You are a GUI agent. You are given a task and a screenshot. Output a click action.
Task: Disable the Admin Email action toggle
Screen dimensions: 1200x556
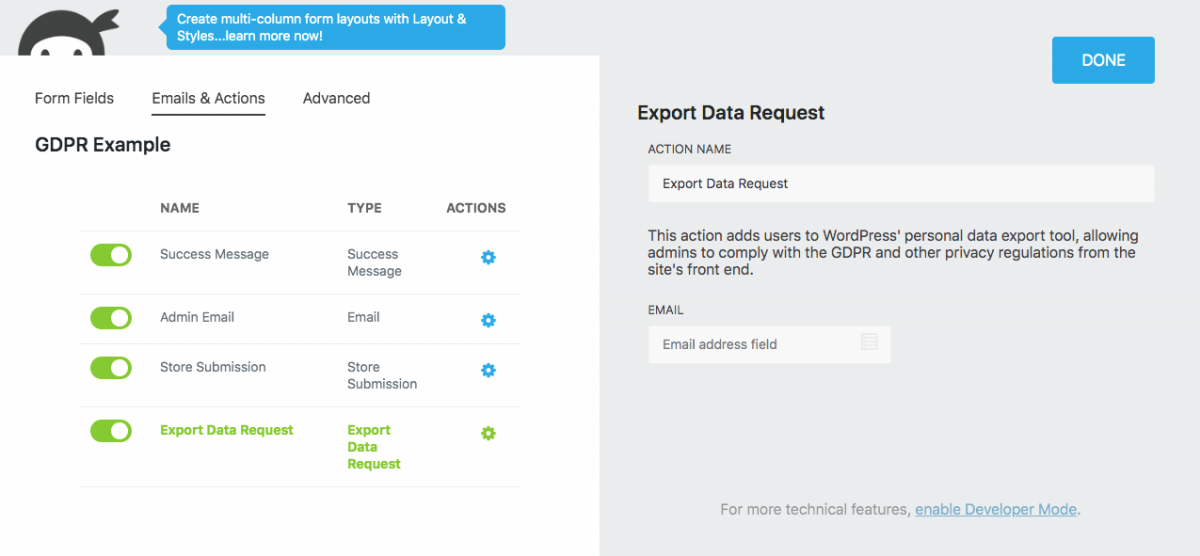[111, 318]
